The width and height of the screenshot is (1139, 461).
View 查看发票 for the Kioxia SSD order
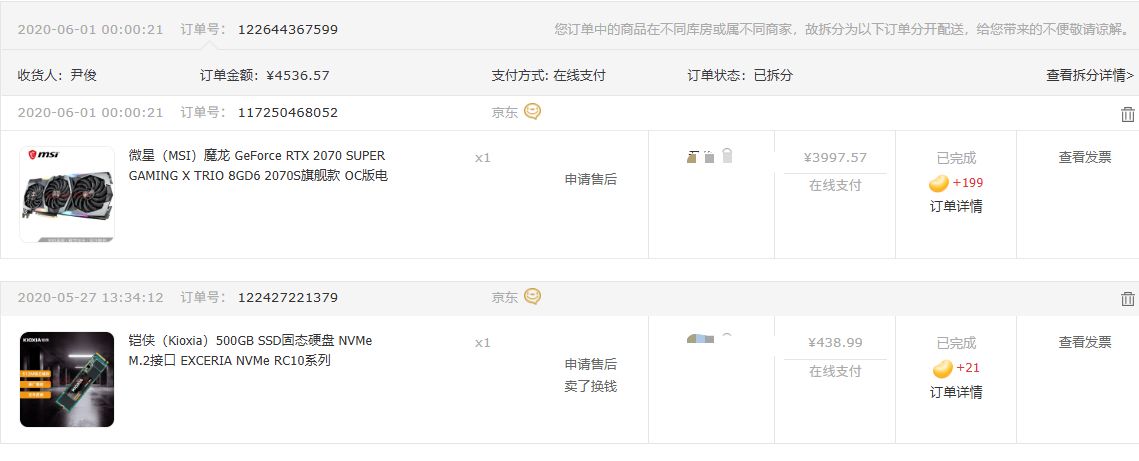(1085, 342)
